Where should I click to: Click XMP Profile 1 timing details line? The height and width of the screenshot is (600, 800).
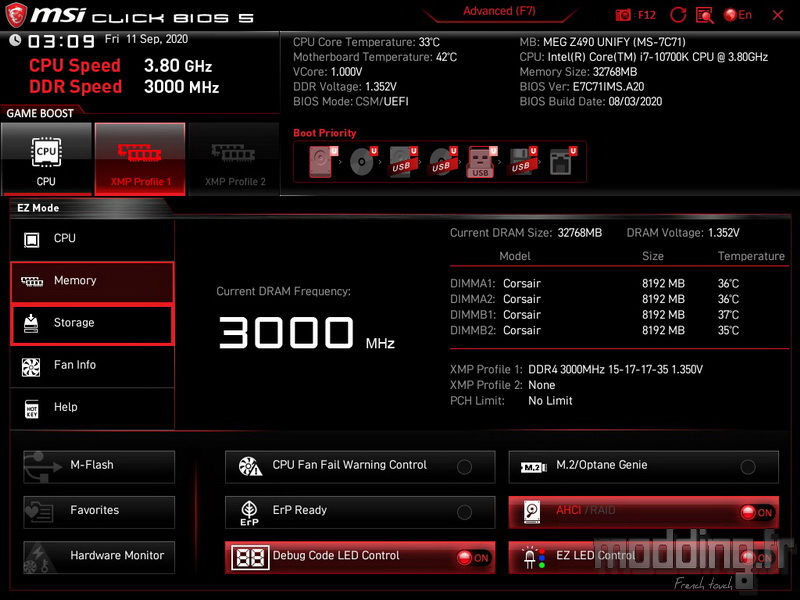(577, 369)
